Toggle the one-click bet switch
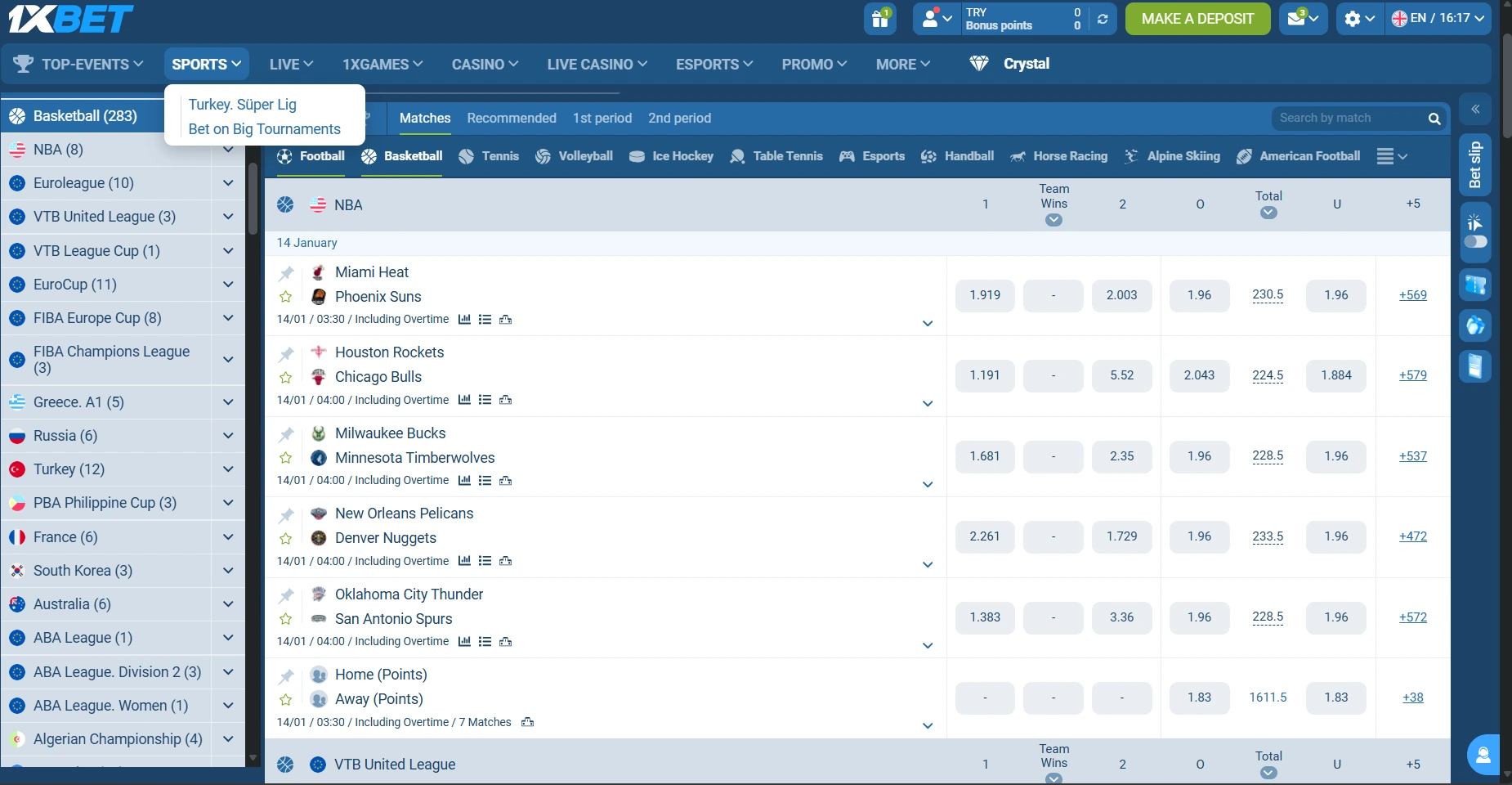 1474,242
